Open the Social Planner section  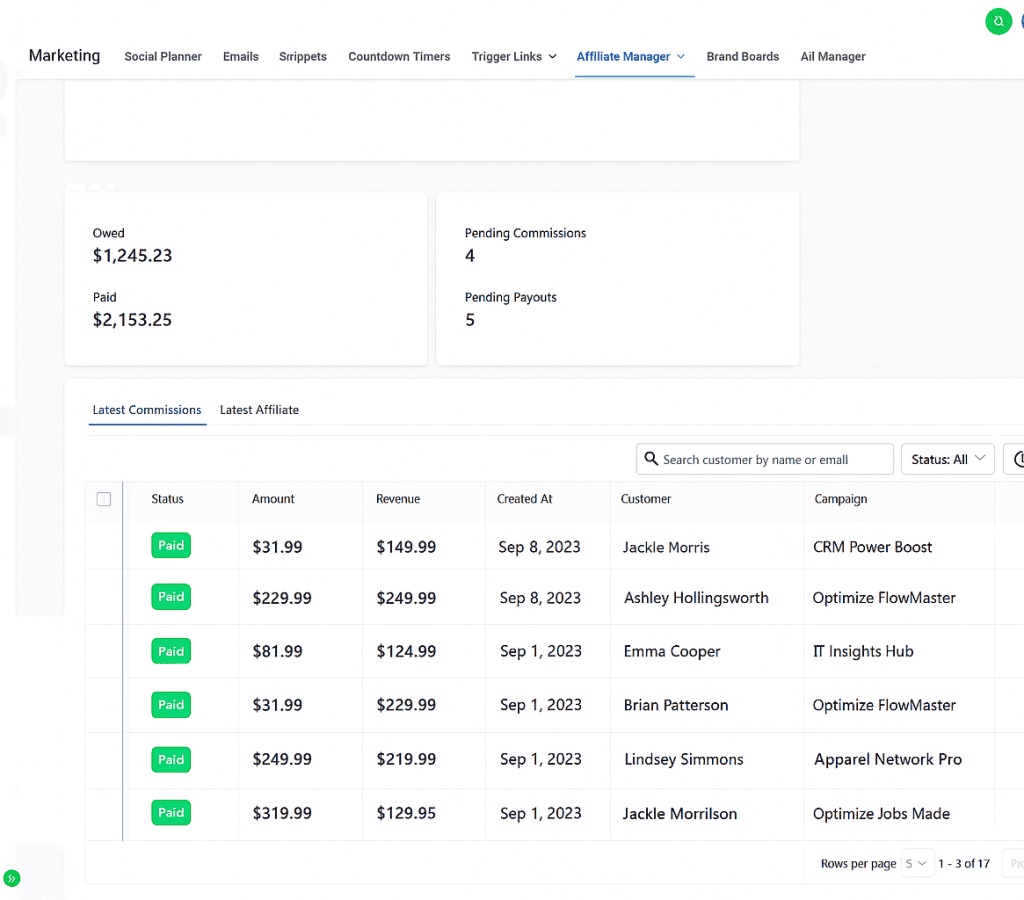coord(163,57)
